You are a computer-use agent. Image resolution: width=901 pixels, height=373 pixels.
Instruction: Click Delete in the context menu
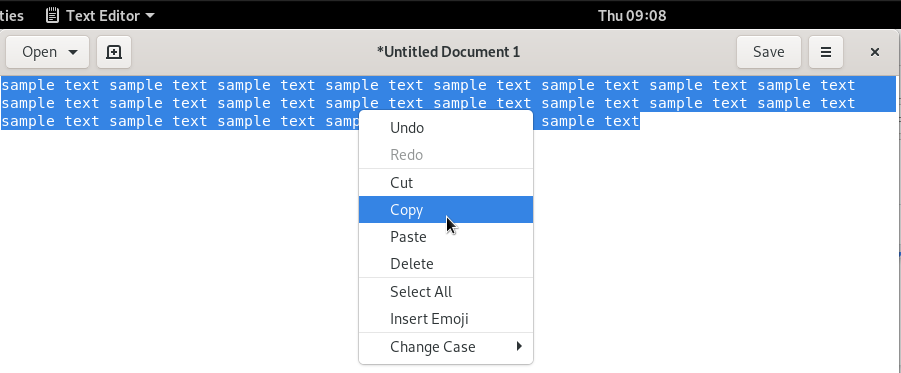click(x=446, y=264)
